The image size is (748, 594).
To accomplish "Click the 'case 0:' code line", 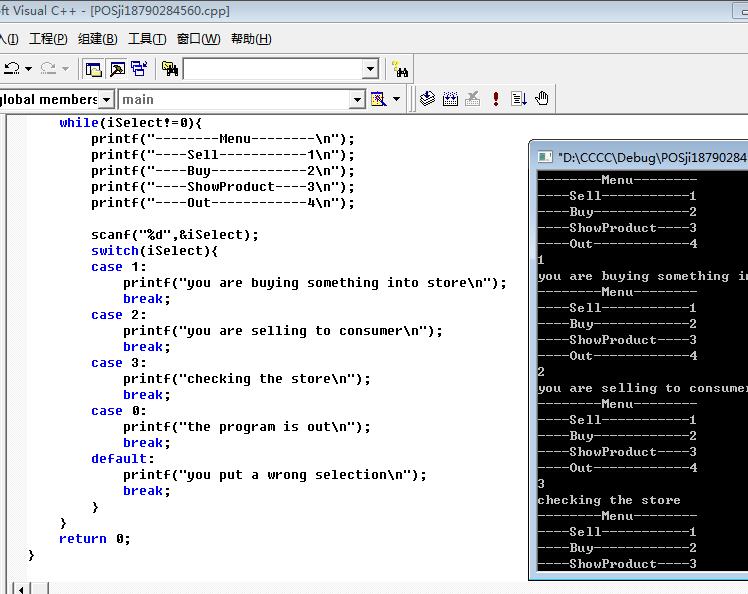I will click(x=119, y=411).
